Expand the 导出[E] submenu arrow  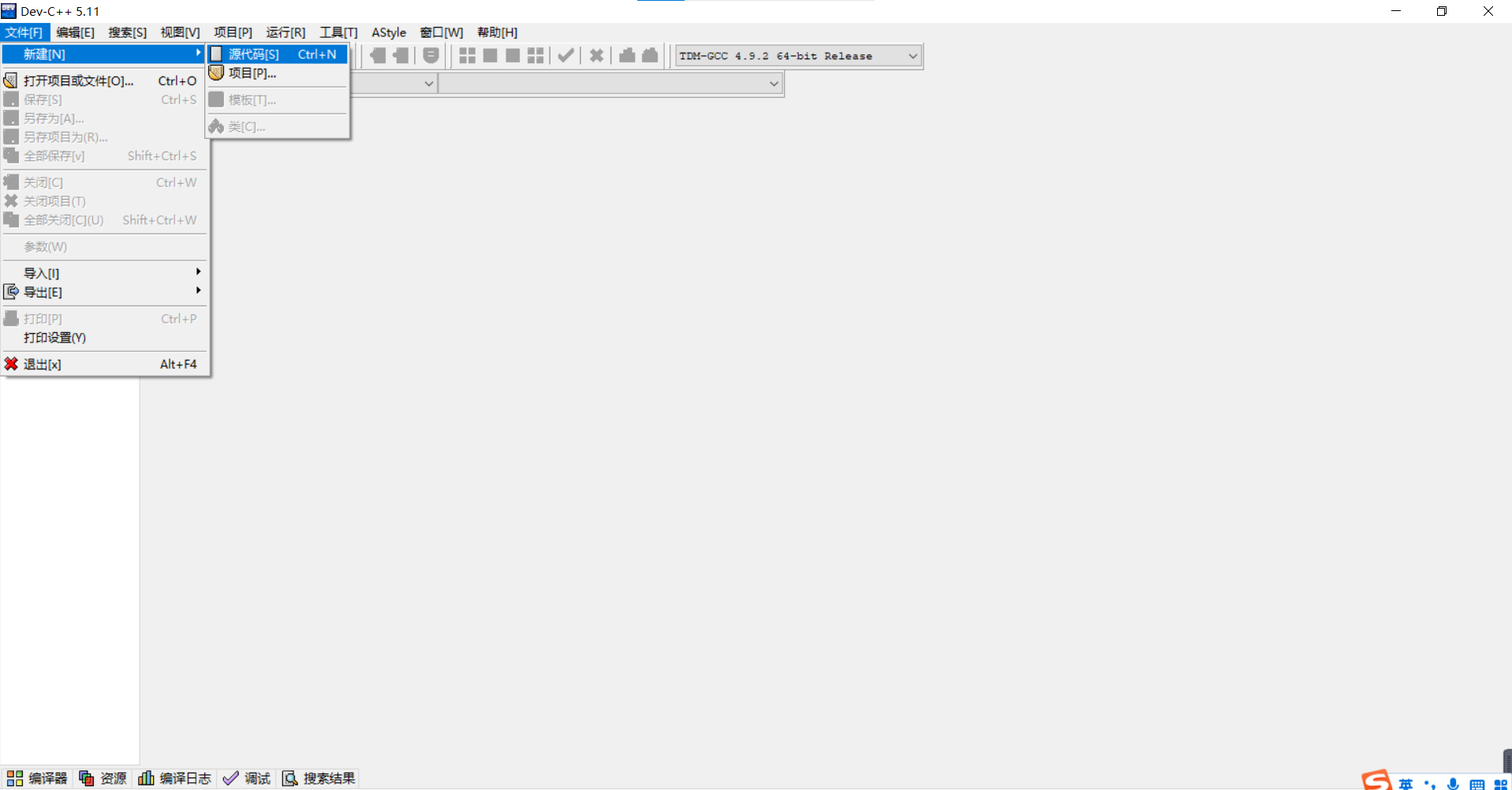tap(198, 290)
